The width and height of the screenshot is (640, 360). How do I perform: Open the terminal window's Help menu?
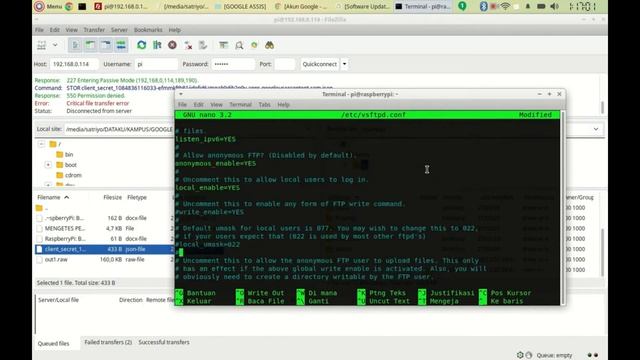(x=283, y=104)
